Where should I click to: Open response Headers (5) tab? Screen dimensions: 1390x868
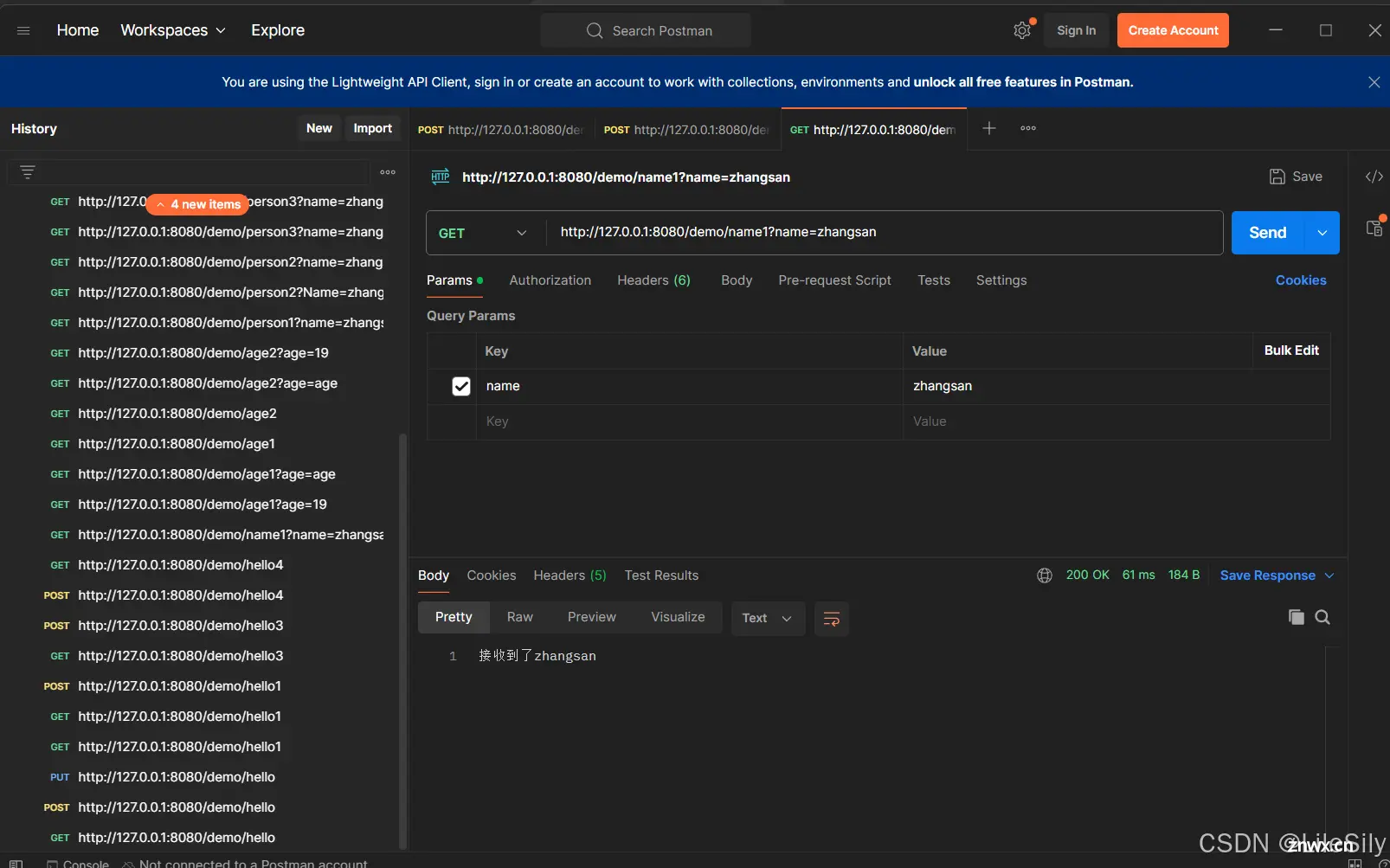[570, 575]
